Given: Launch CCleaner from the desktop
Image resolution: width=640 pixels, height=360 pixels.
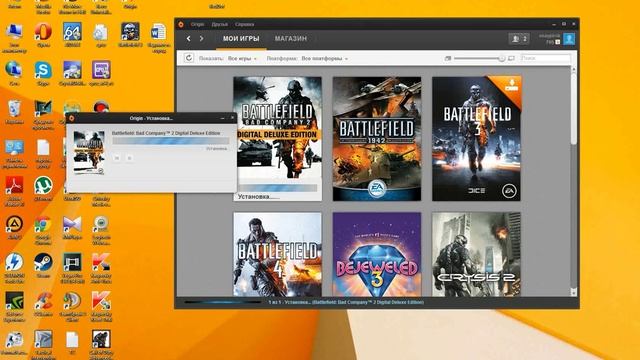Looking at the screenshot, I should tap(43, 301).
